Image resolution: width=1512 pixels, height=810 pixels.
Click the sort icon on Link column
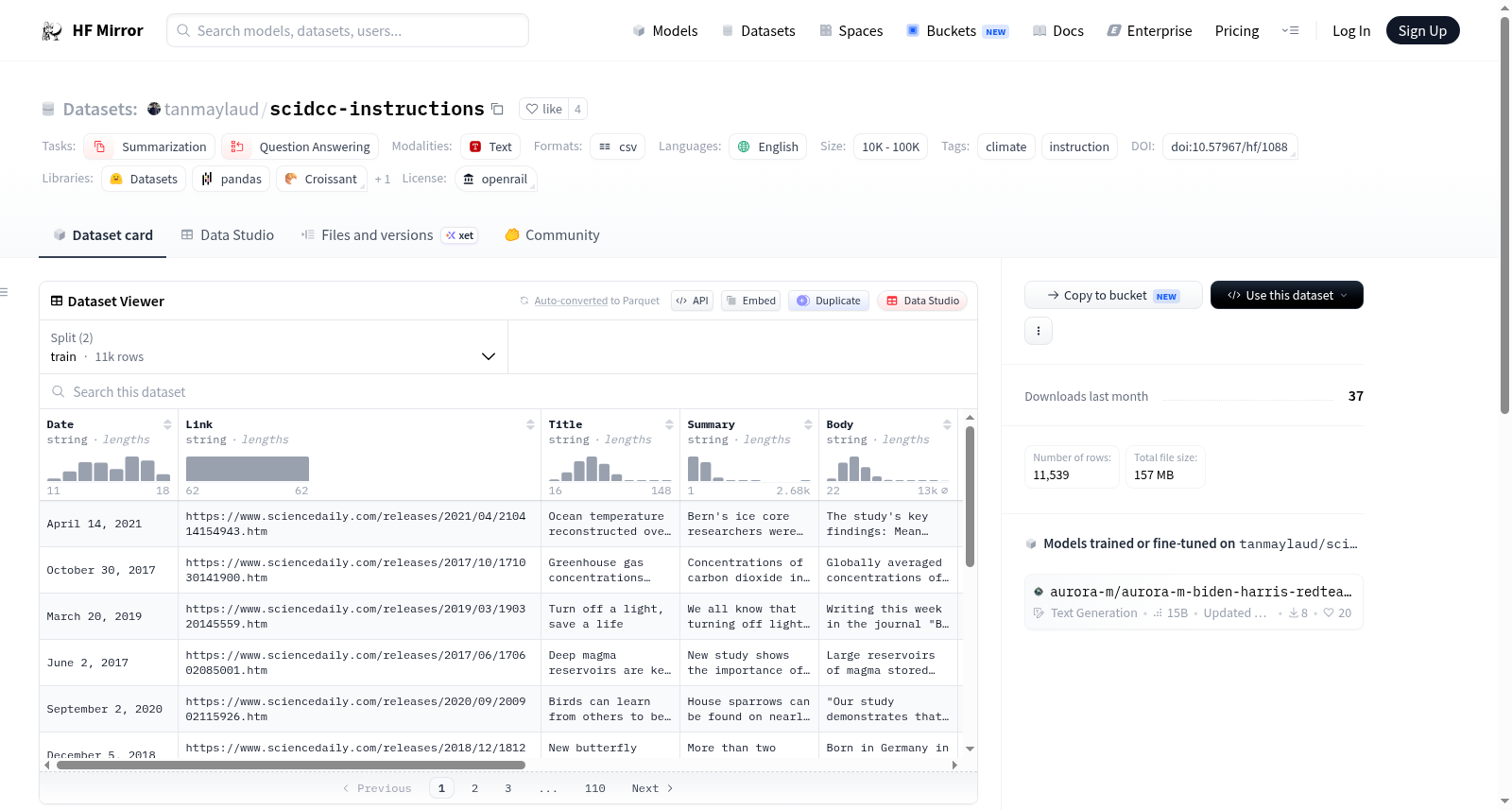pyautogui.click(x=530, y=424)
